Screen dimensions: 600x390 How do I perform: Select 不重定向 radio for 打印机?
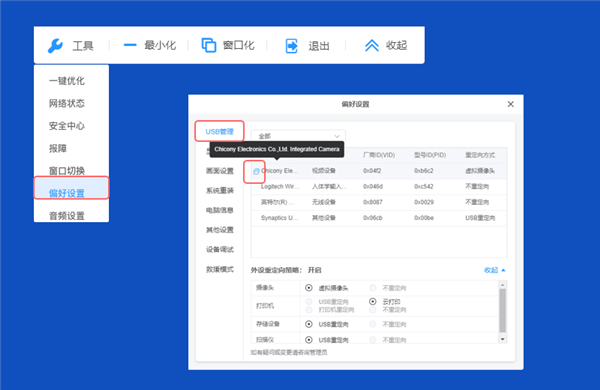pos(372,310)
